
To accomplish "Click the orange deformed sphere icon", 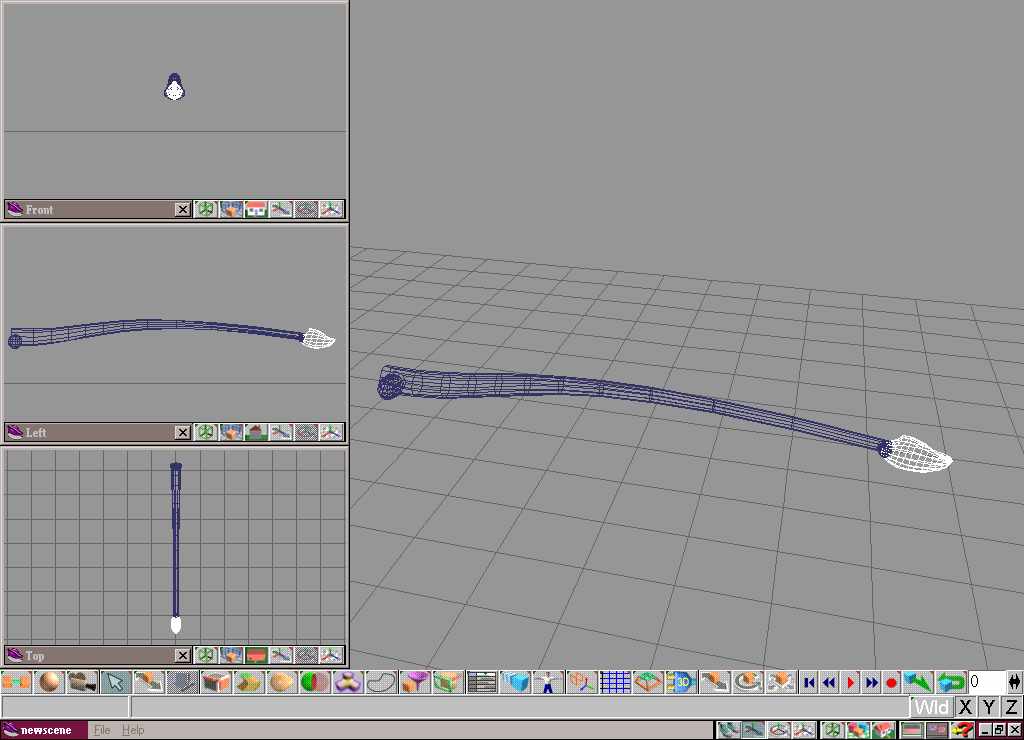I will coord(282,683).
